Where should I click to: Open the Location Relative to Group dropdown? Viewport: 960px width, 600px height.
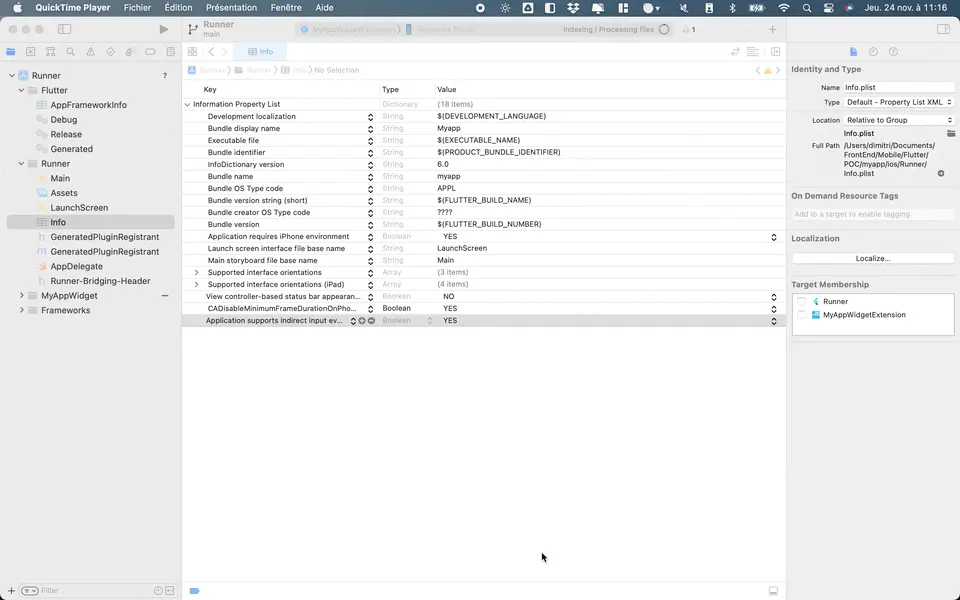[x=899, y=120]
